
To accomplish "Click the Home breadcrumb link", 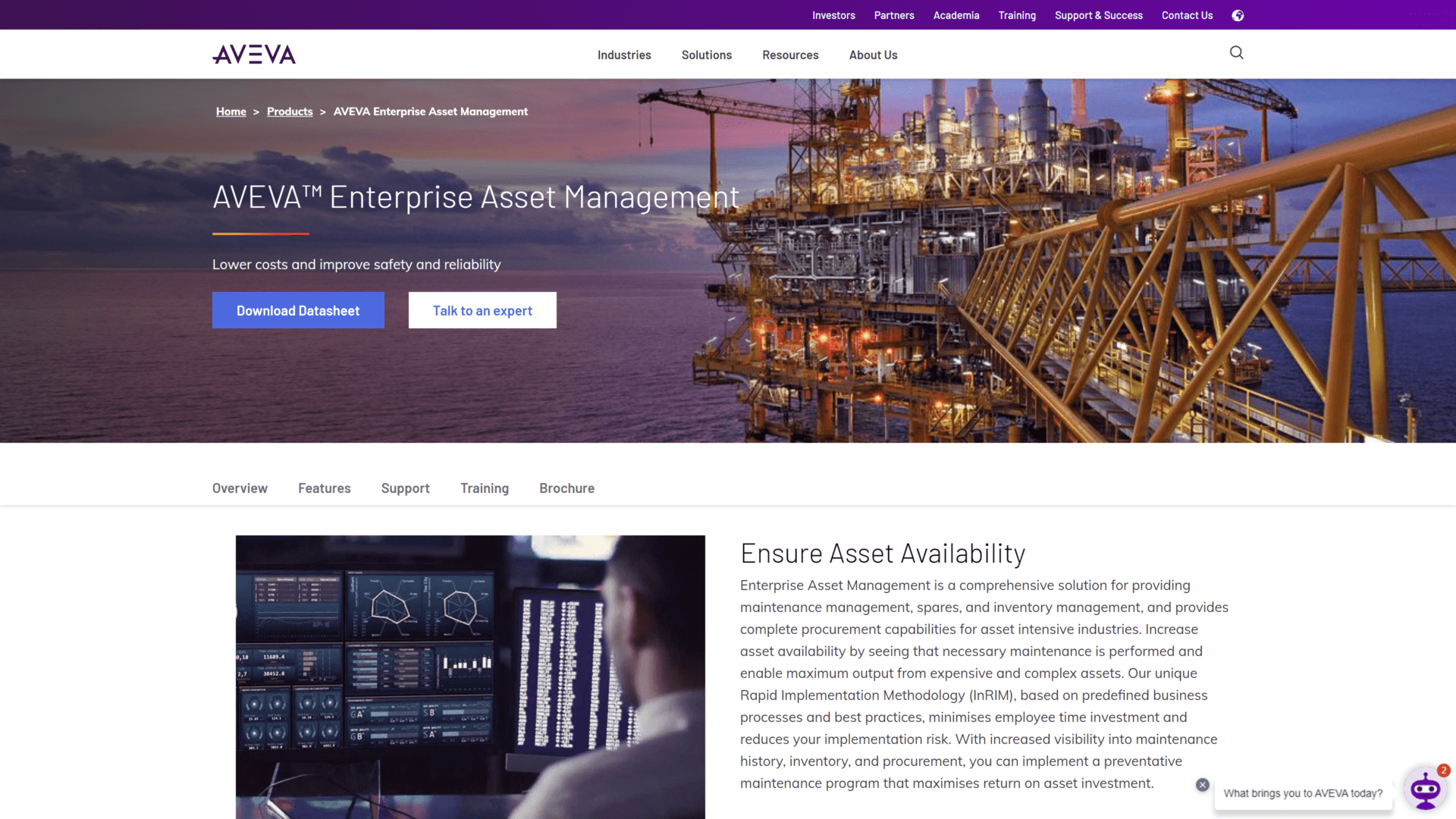I will pyautogui.click(x=231, y=111).
